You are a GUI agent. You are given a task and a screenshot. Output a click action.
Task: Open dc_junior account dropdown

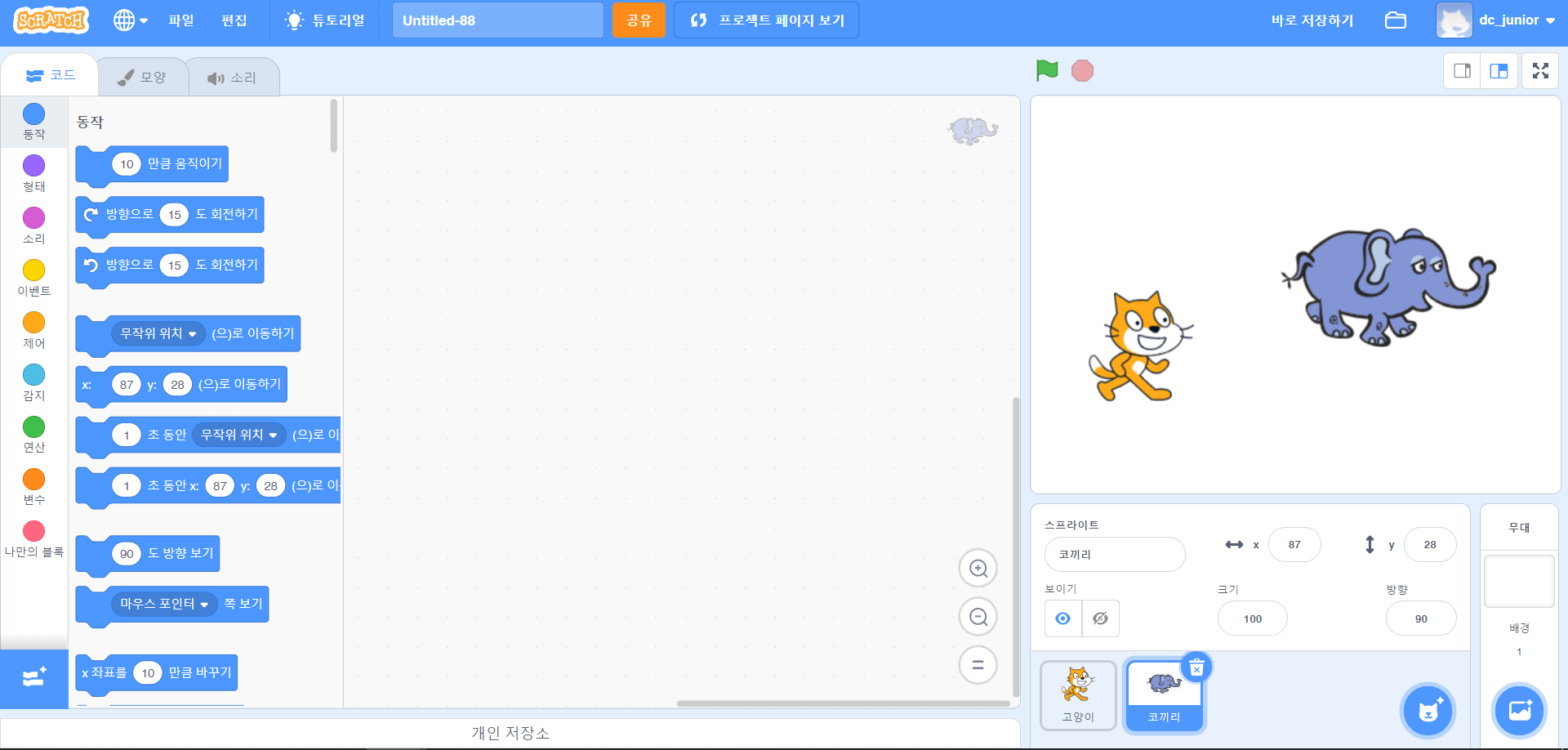point(1497,20)
